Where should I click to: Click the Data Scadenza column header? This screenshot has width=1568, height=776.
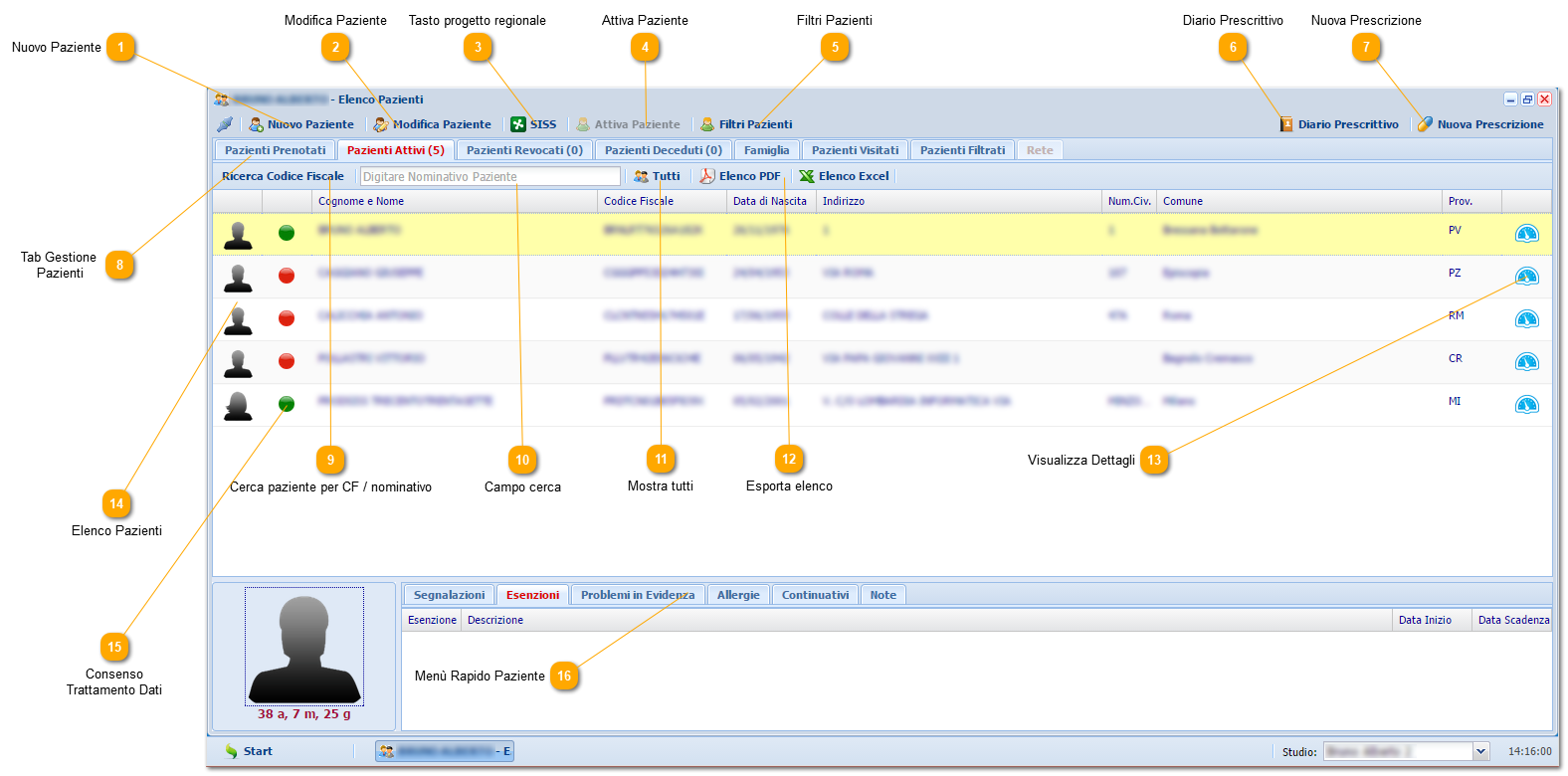(x=1513, y=620)
